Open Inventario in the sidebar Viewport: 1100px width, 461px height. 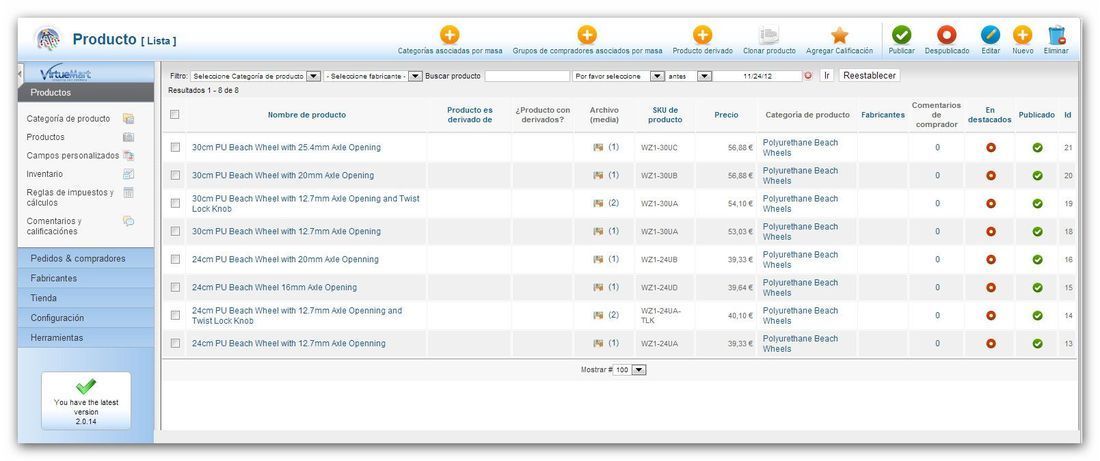[x=45, y=173]
